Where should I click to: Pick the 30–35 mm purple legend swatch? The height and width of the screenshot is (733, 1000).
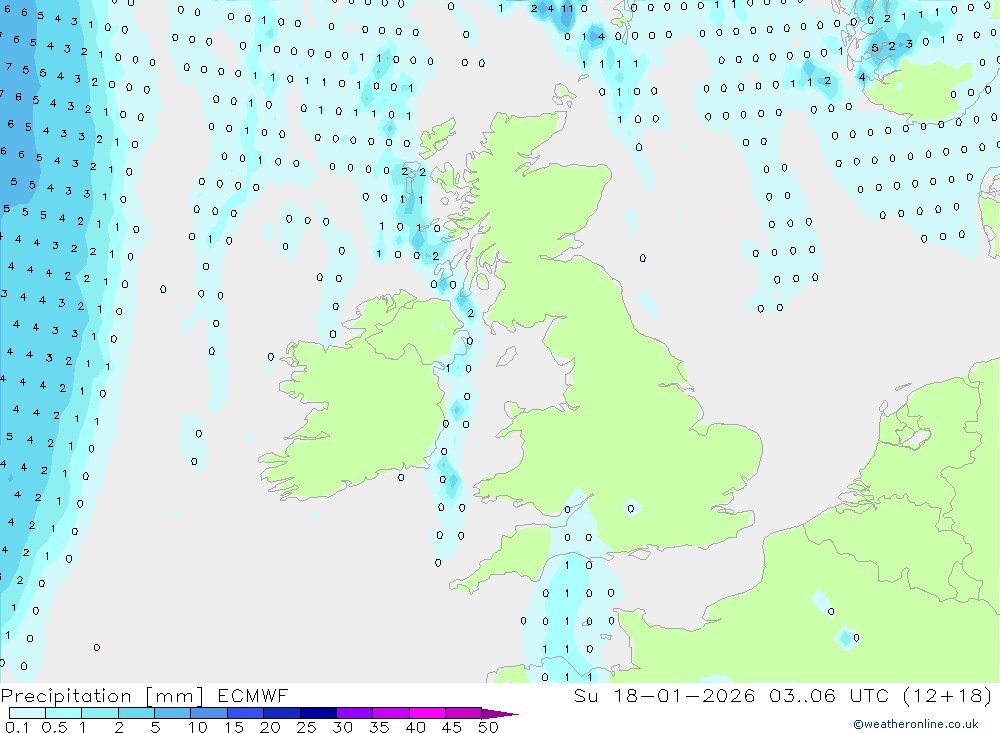click(x=354, y=713)
